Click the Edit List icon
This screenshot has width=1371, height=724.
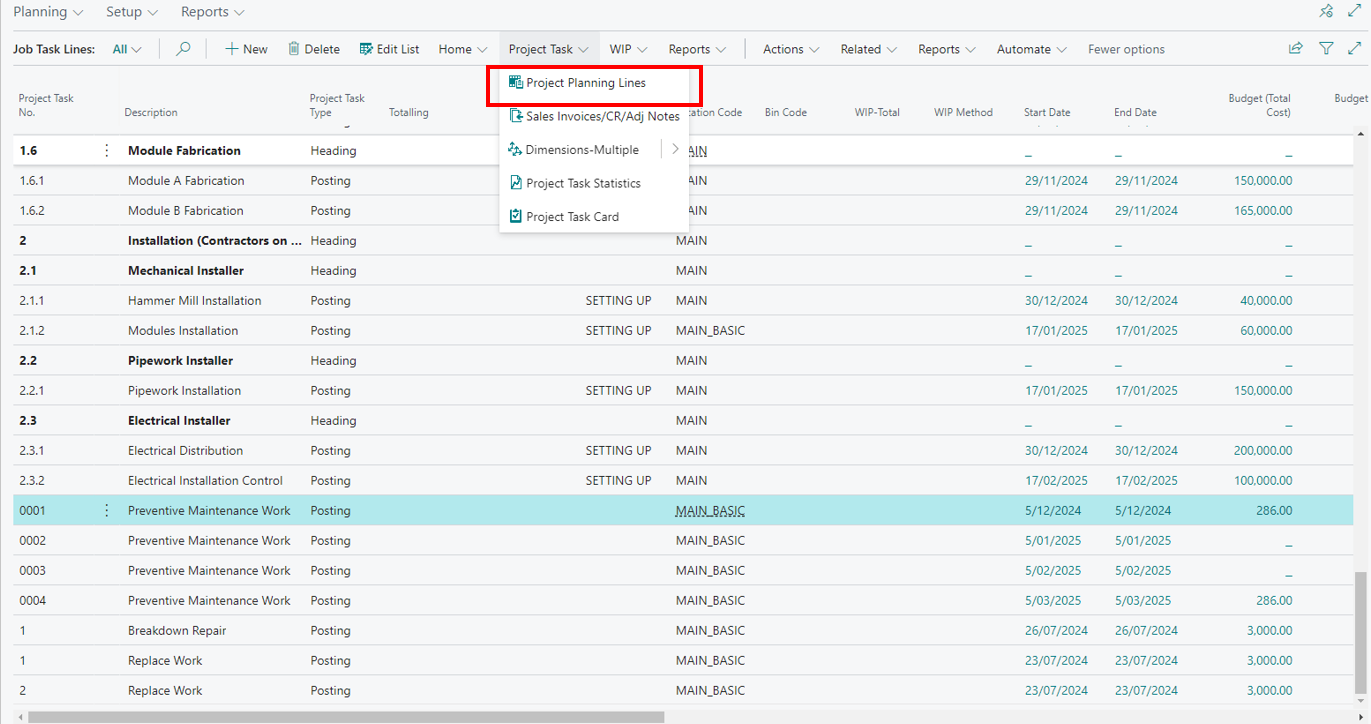[x=366, y=49]
